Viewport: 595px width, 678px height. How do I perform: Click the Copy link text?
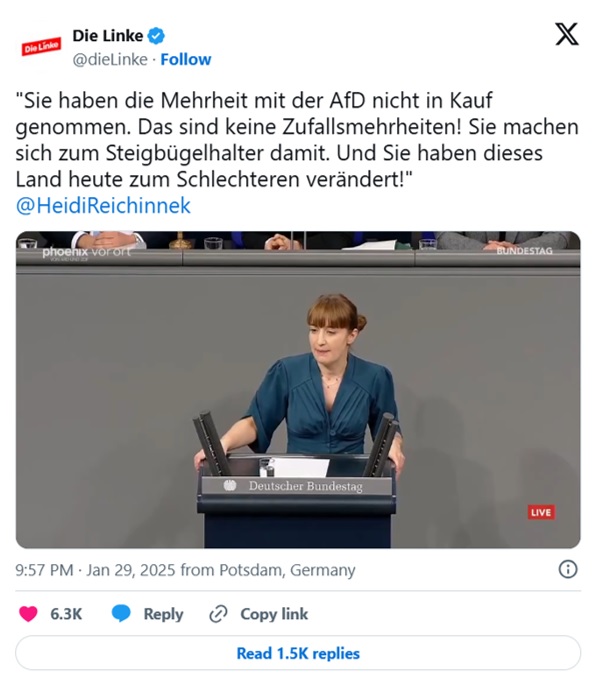pos(274,614)
